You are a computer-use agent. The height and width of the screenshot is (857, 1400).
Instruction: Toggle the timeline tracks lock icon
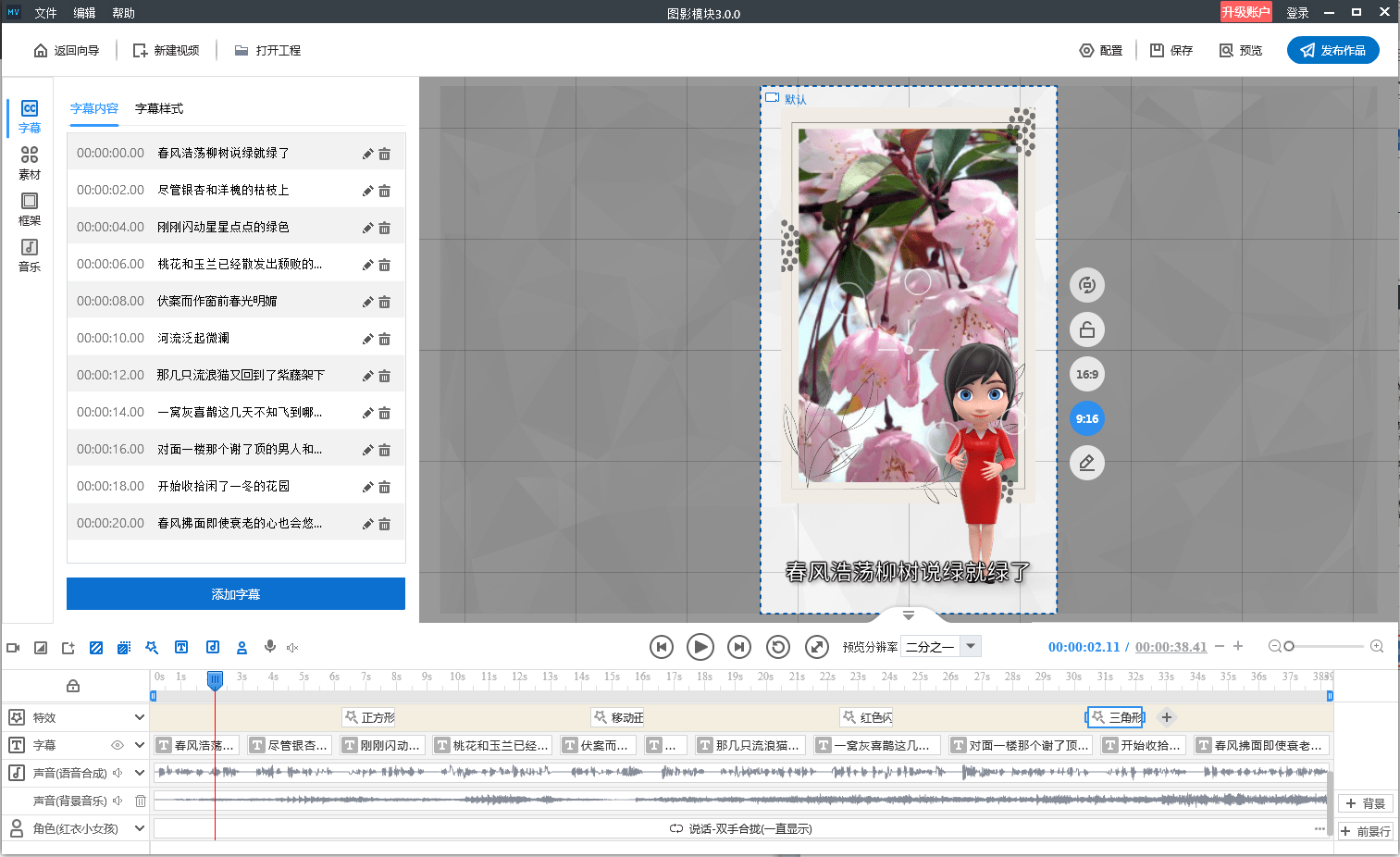coord(73,686)
